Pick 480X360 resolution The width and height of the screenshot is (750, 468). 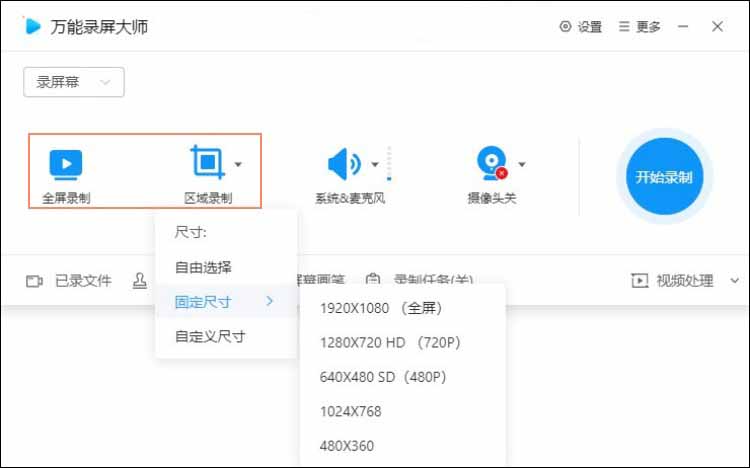pyautogui.click(x=347, y=446)
